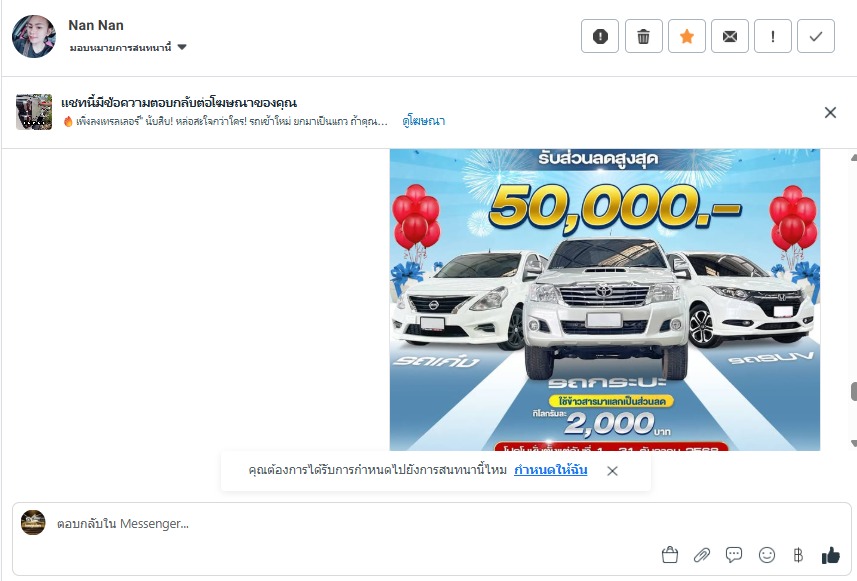This screenshot has height=581, width=857.
Task: Toggle the orange star follow-up marker
Action: 686,36
